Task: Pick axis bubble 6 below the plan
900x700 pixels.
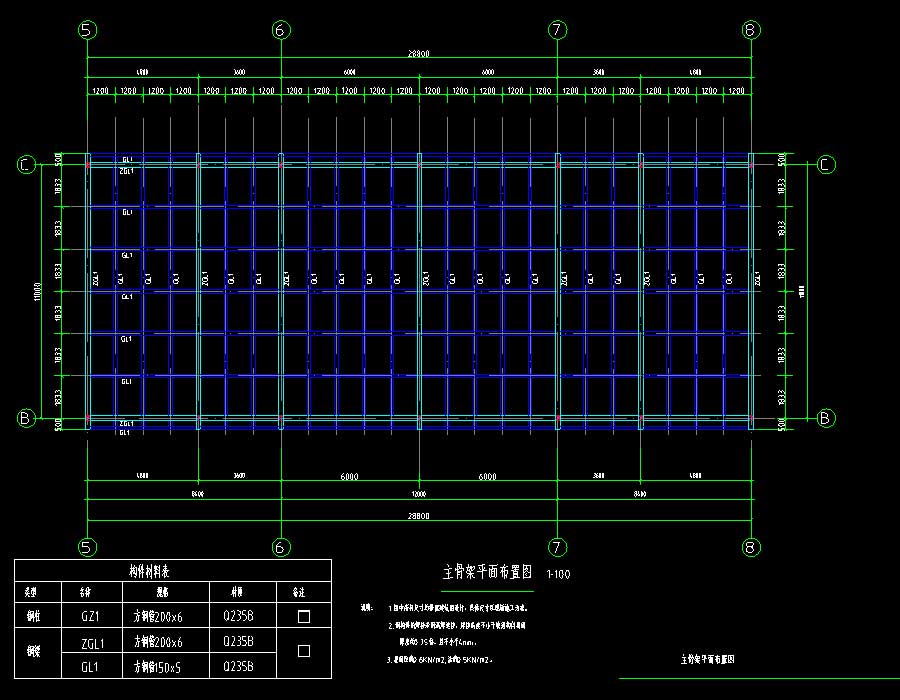Action: click(x=281, y=547)
